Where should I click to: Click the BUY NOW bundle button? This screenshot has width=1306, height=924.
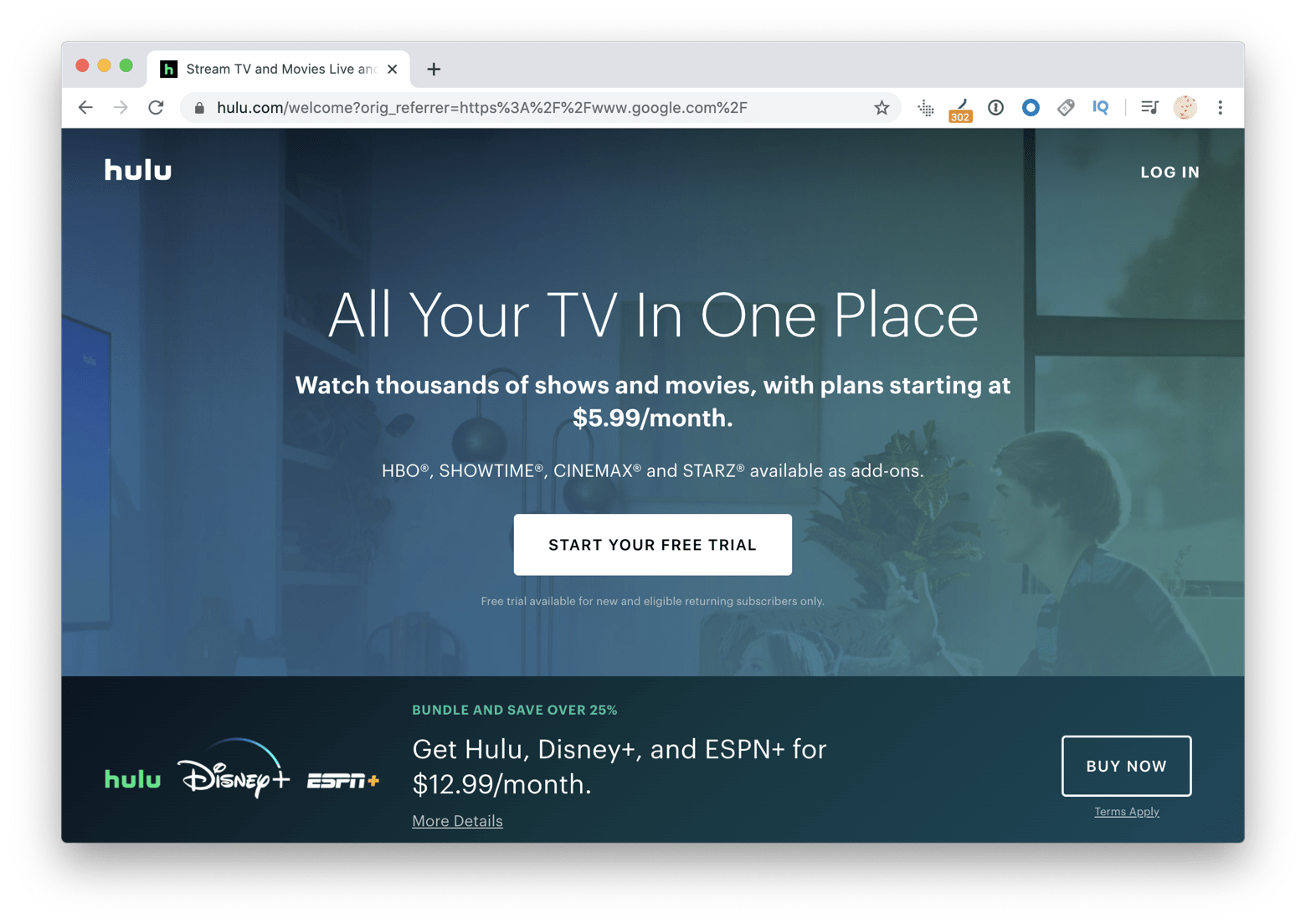[1126, 766]
